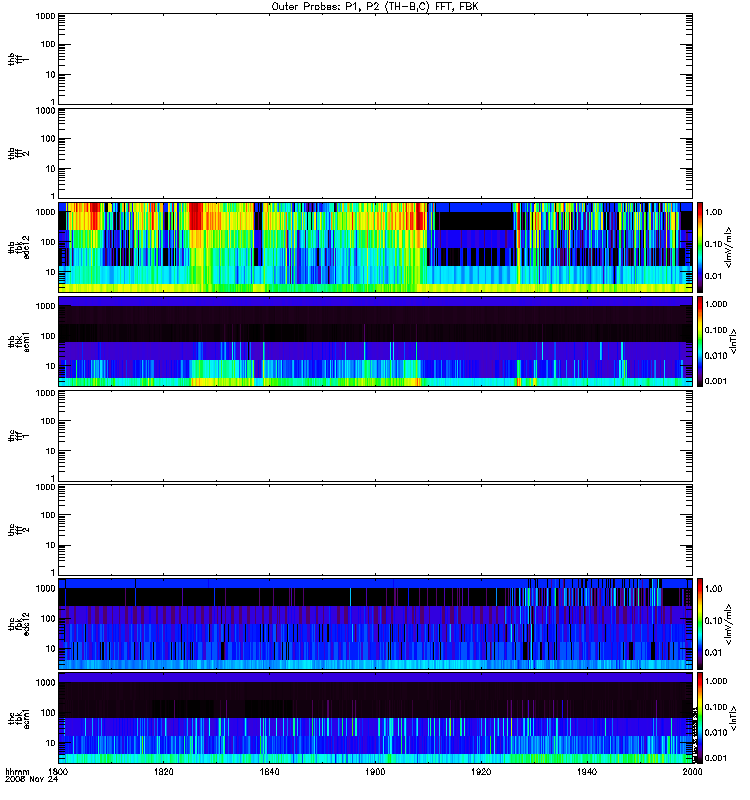
Task: Click the "0.10" value on thb edc12 color bar
Action: click(x=713, y=244)
